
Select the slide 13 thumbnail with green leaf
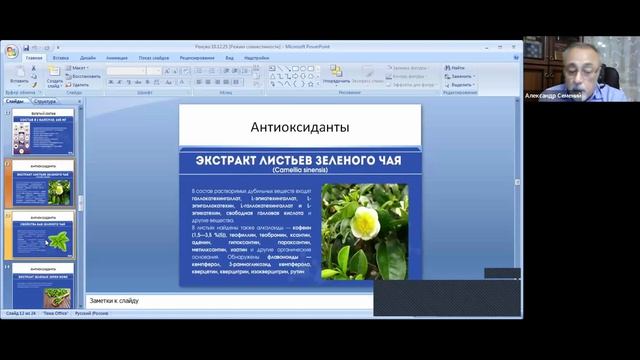43,235
